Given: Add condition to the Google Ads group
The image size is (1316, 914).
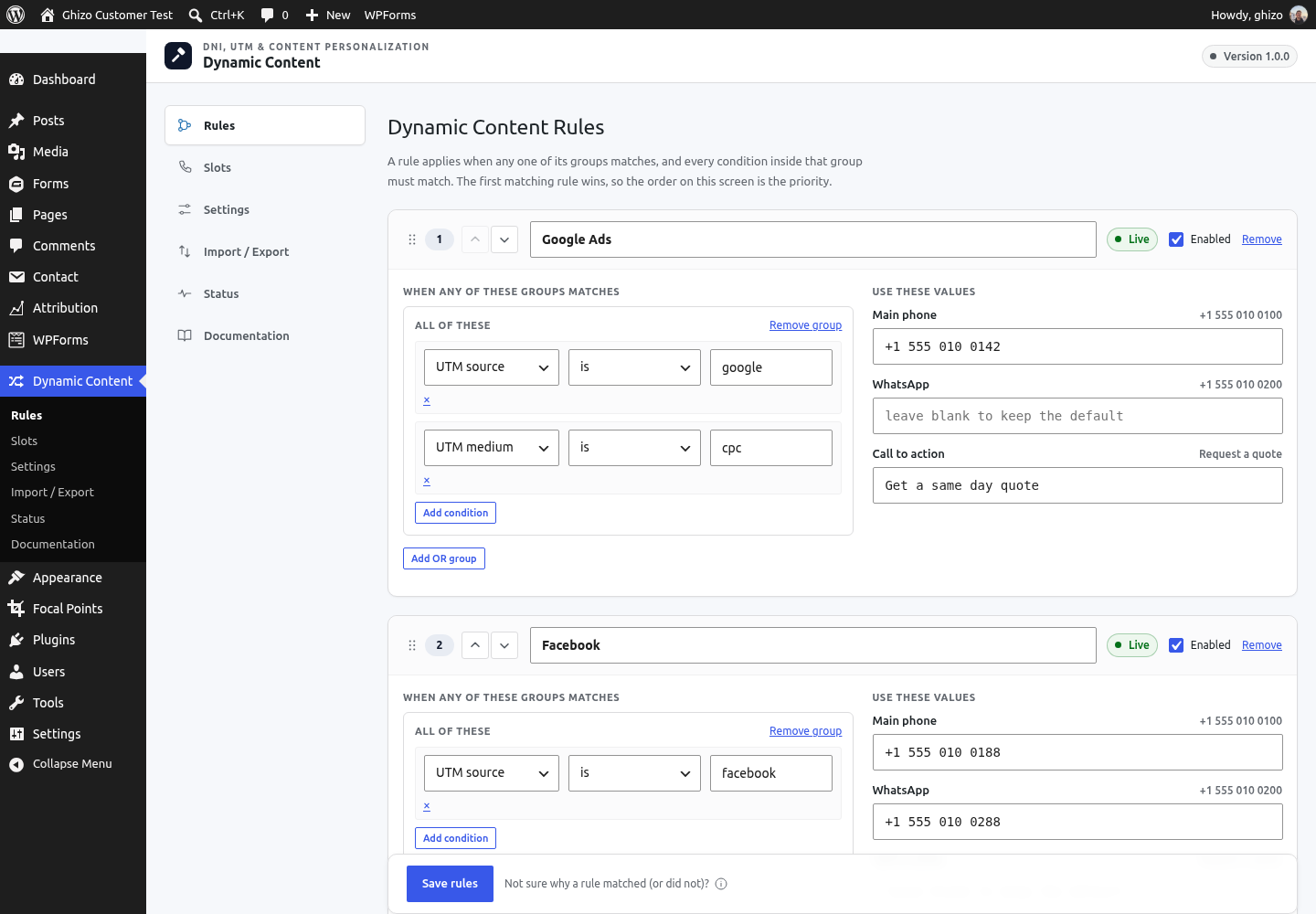Looking at the screenshot, I should pyautogui.click(x=455, y=513).
